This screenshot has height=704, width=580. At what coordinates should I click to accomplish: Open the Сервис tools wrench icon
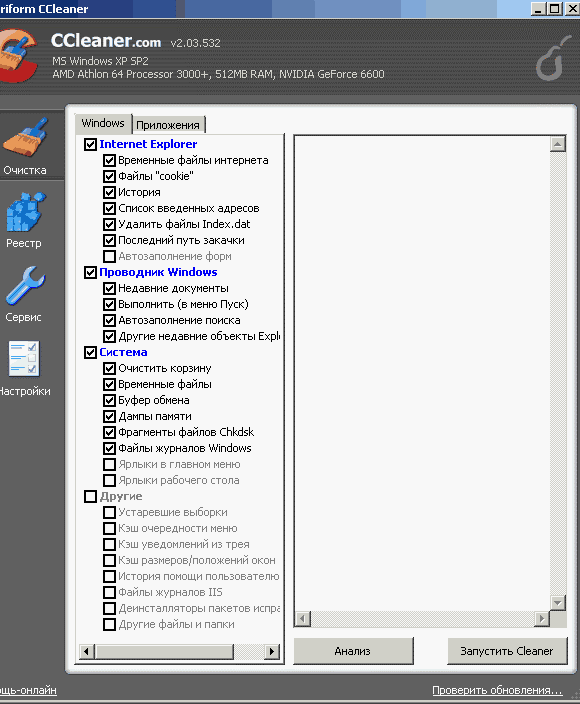click(x=25, y=286)
